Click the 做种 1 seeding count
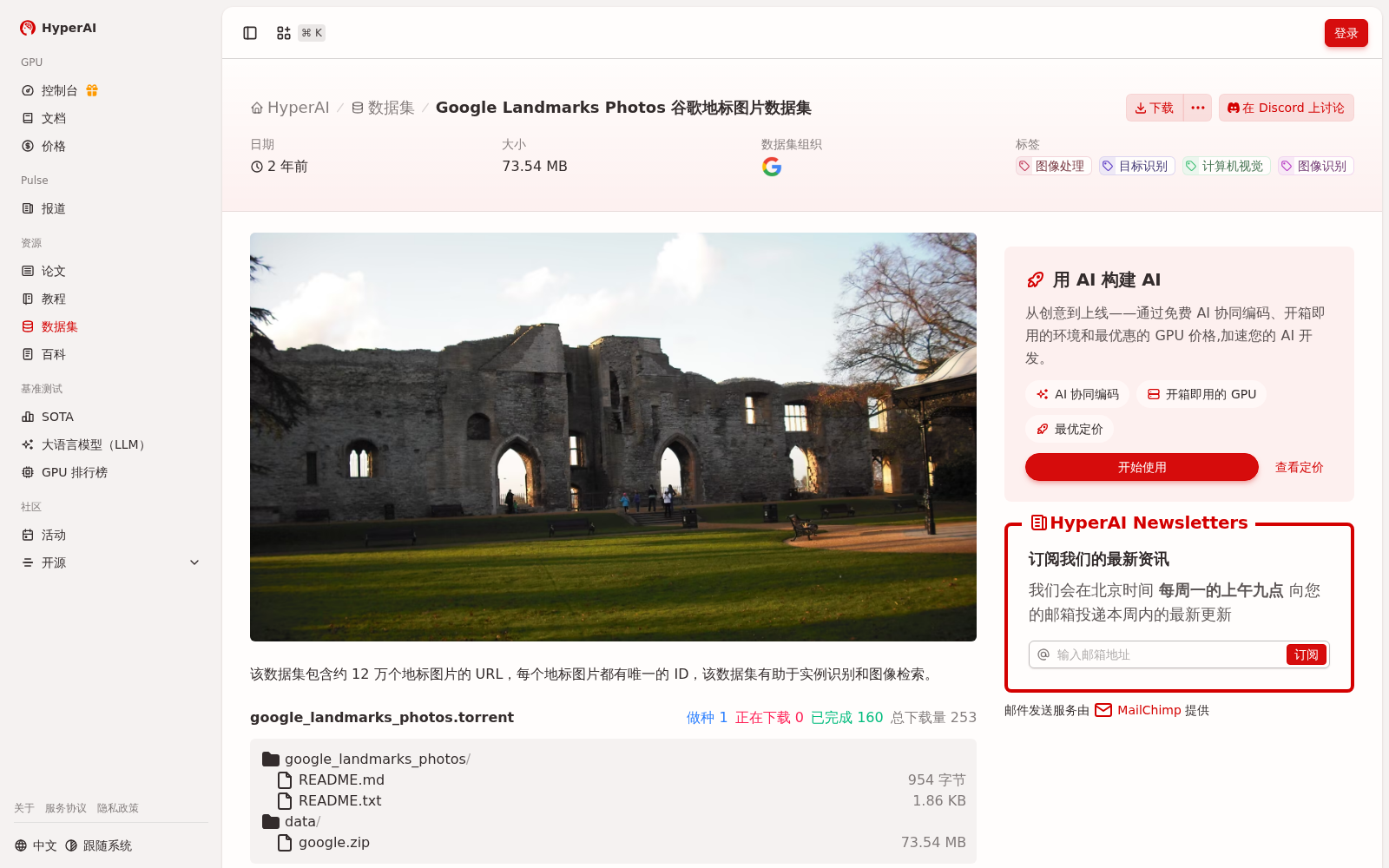1389x868 pixels. point(707,717)
